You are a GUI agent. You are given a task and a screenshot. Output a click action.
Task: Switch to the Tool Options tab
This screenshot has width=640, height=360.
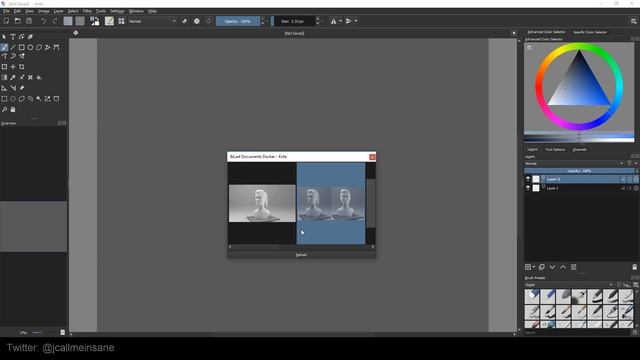tap(555, 150)
